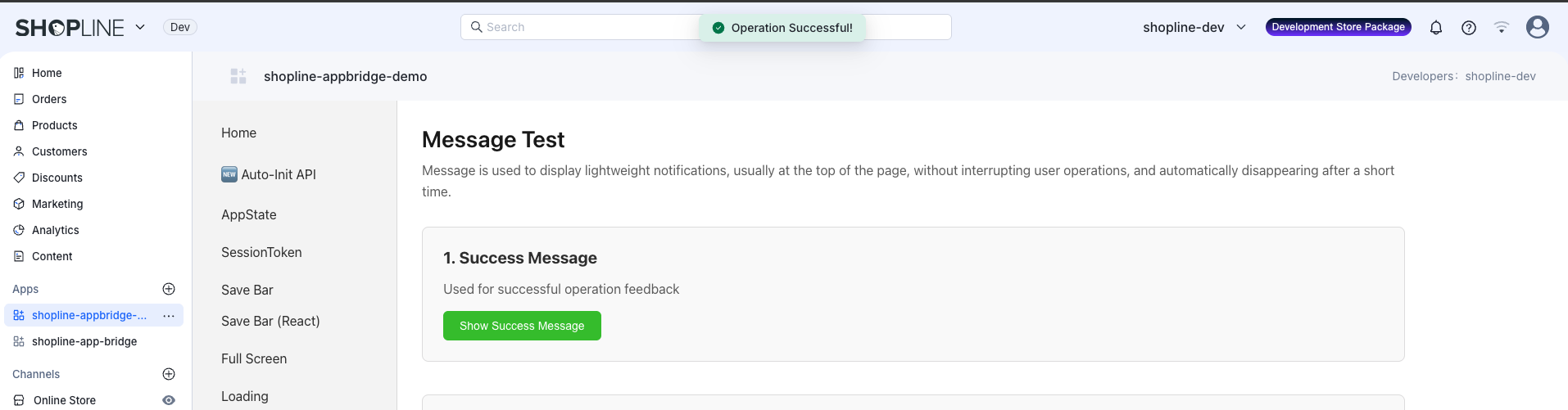The height and width of the screenshot is (410, 1568).
Task: Open the Orders section in sidebar
Action: [49, 99]
